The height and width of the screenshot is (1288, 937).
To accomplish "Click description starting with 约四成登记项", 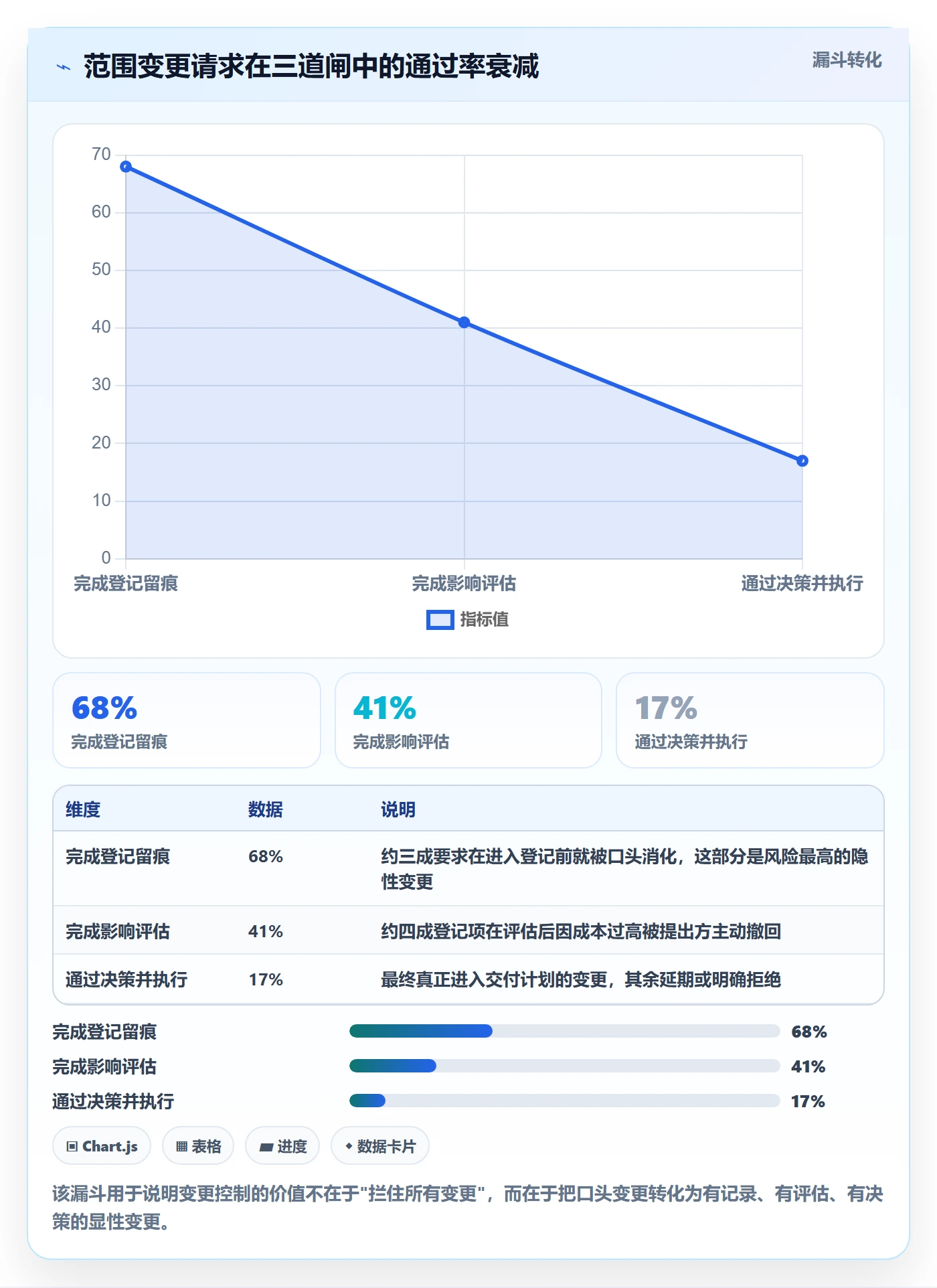I will click(581, 931).
